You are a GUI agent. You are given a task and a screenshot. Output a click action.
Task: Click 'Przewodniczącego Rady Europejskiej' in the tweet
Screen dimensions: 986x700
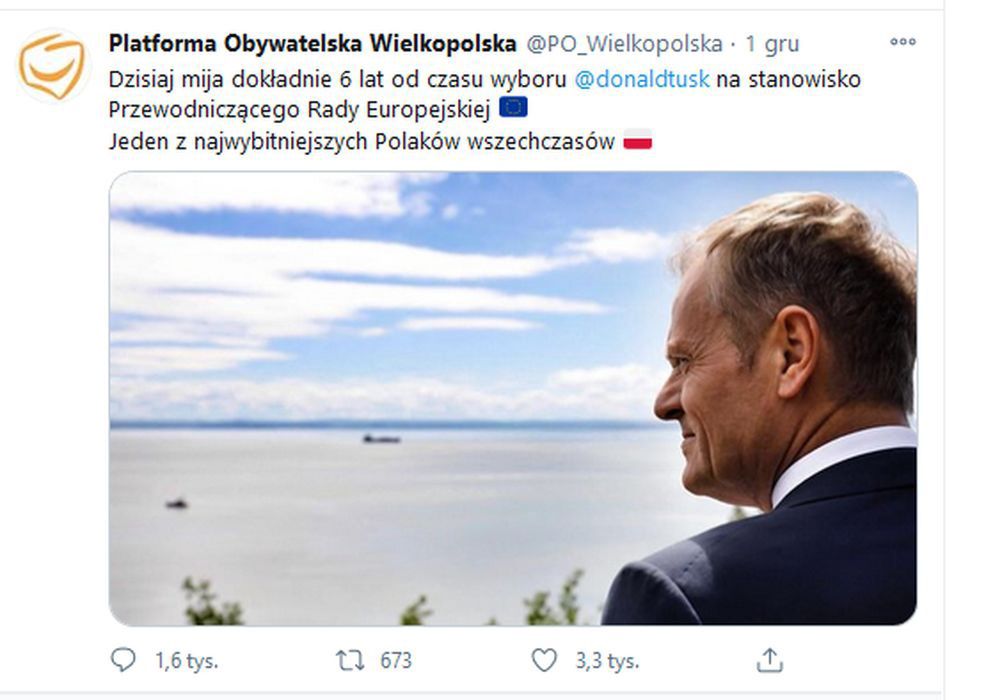[300, 109]
